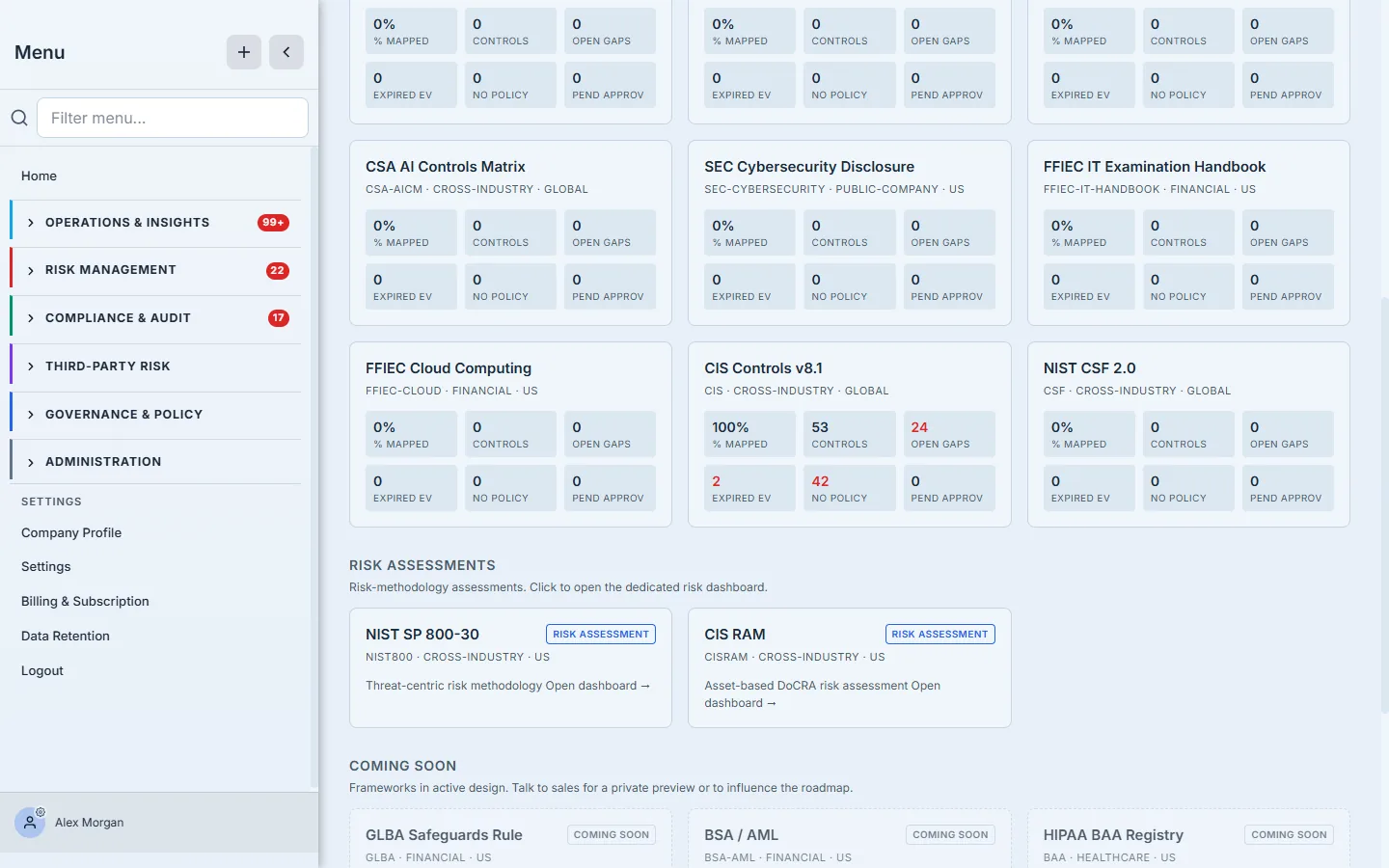This screenshot has height=868, width=1389.
Task: Open Data Retention page
Action: coord(66,636)
